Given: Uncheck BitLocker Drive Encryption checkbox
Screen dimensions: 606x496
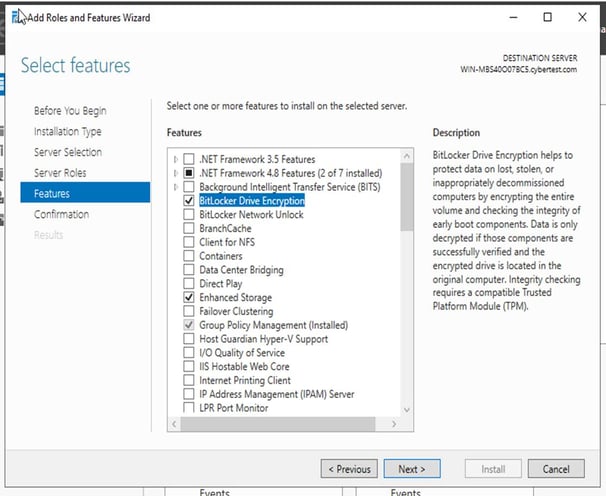Looking at the screenshot, I should pyautogui.click(x=189, y=201).
